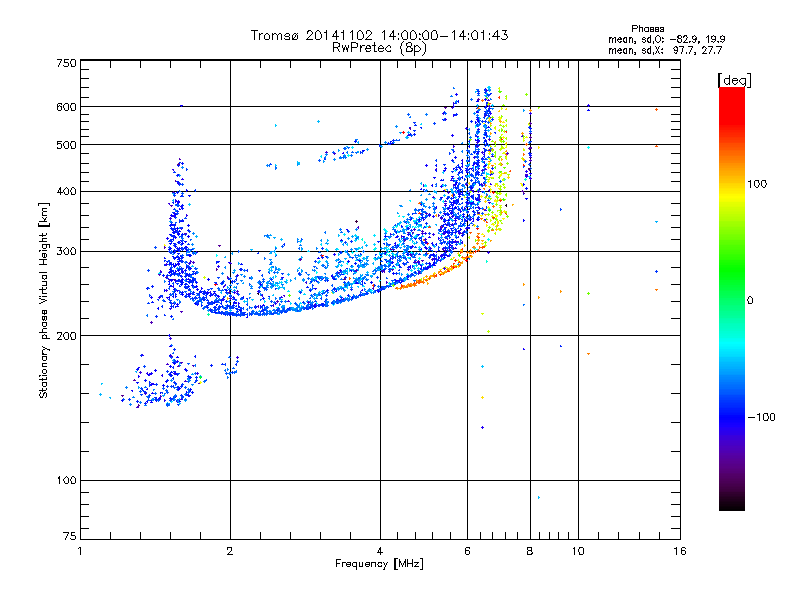Click the '6' frequency tick label
The image size is (800, 600).
coord(467,551)
